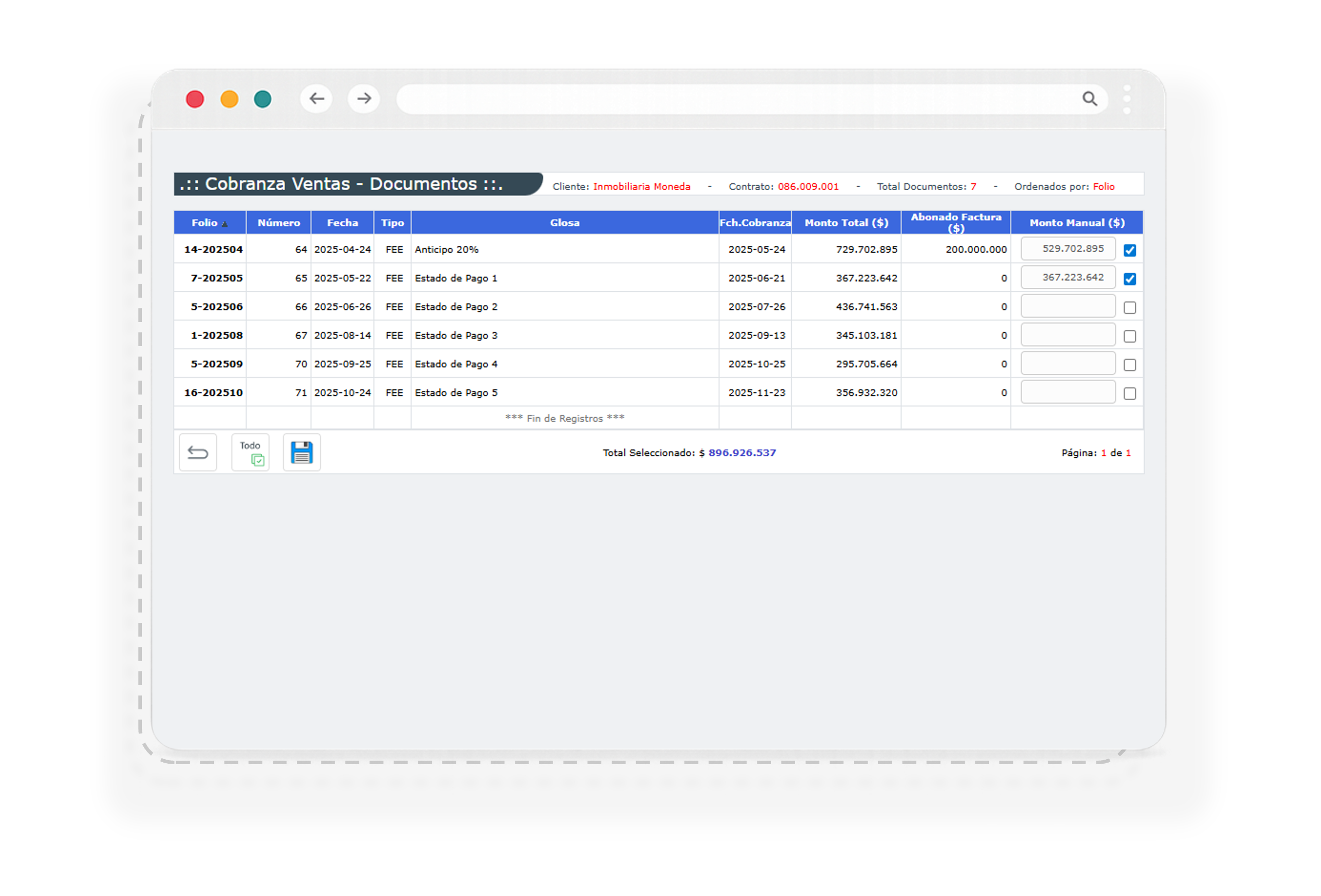Uncheck the Anticipo 20% row checkbox
The image size is (1321, 896).
tap(1129, 250)
